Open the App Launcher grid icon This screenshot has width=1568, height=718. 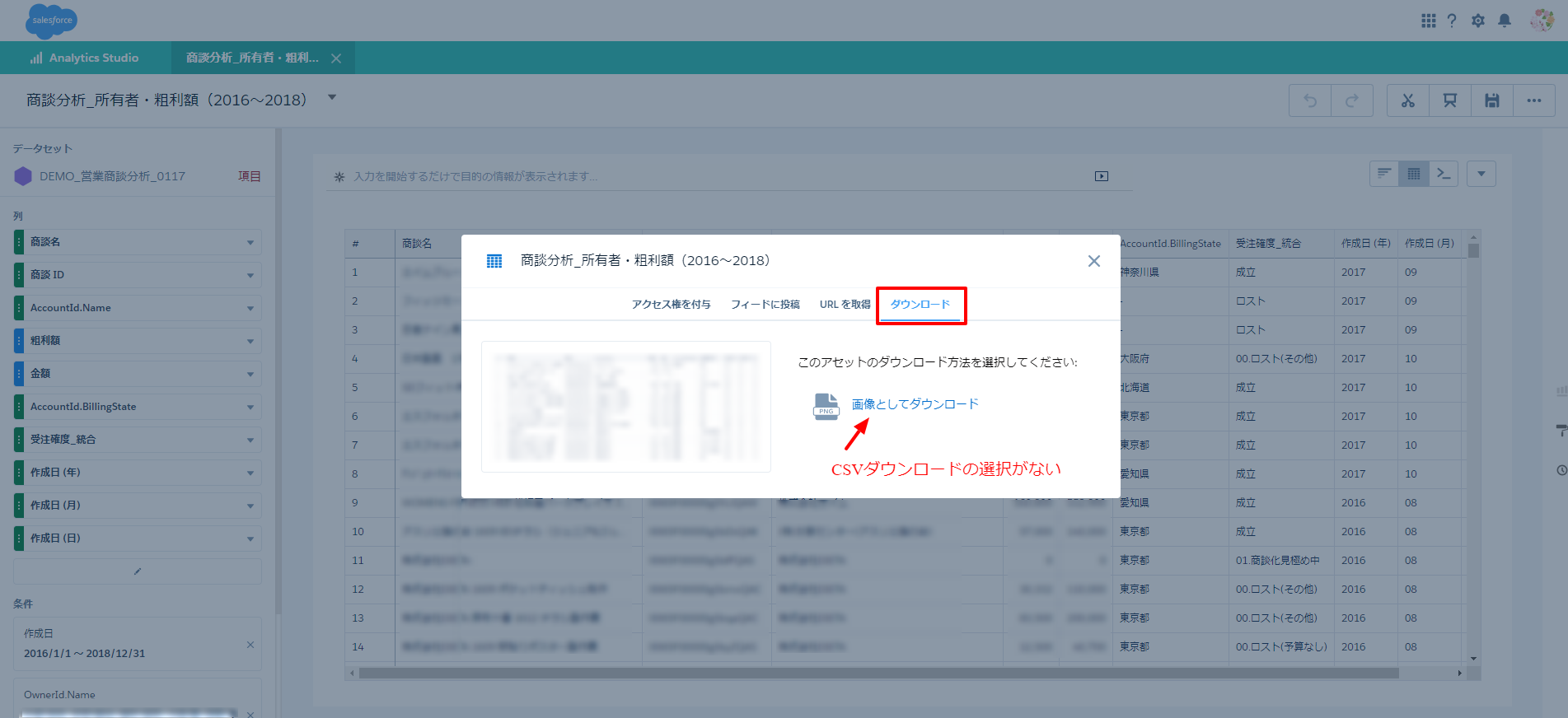tap(1428, 21)
